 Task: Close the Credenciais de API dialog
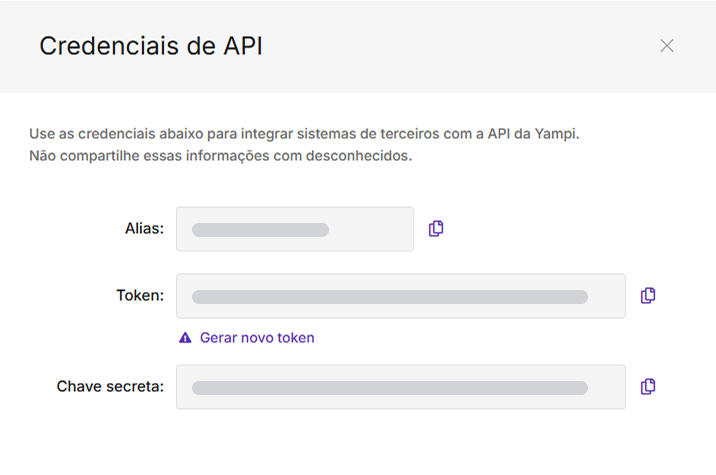pyautogui.click(x=667, y=45)
